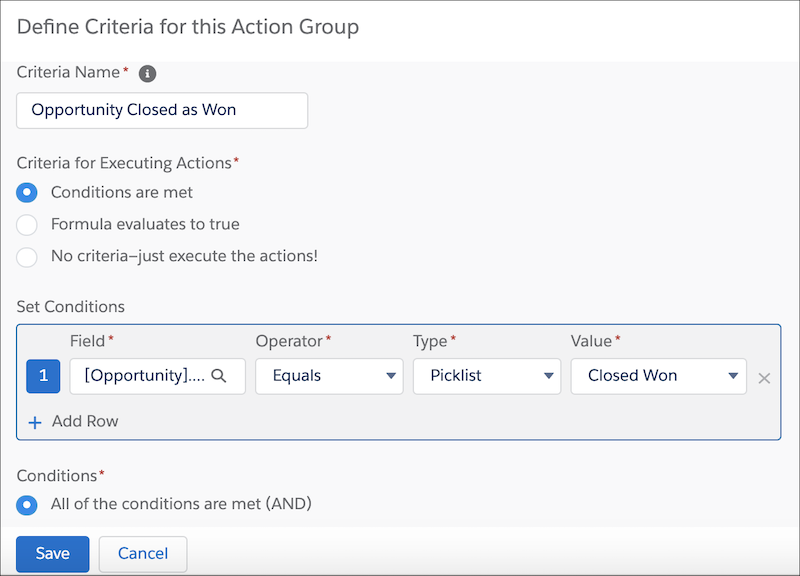Click the Criteria for Executing Actions label
The height and width of the screenshot is (576, 800).
(124, 163)
